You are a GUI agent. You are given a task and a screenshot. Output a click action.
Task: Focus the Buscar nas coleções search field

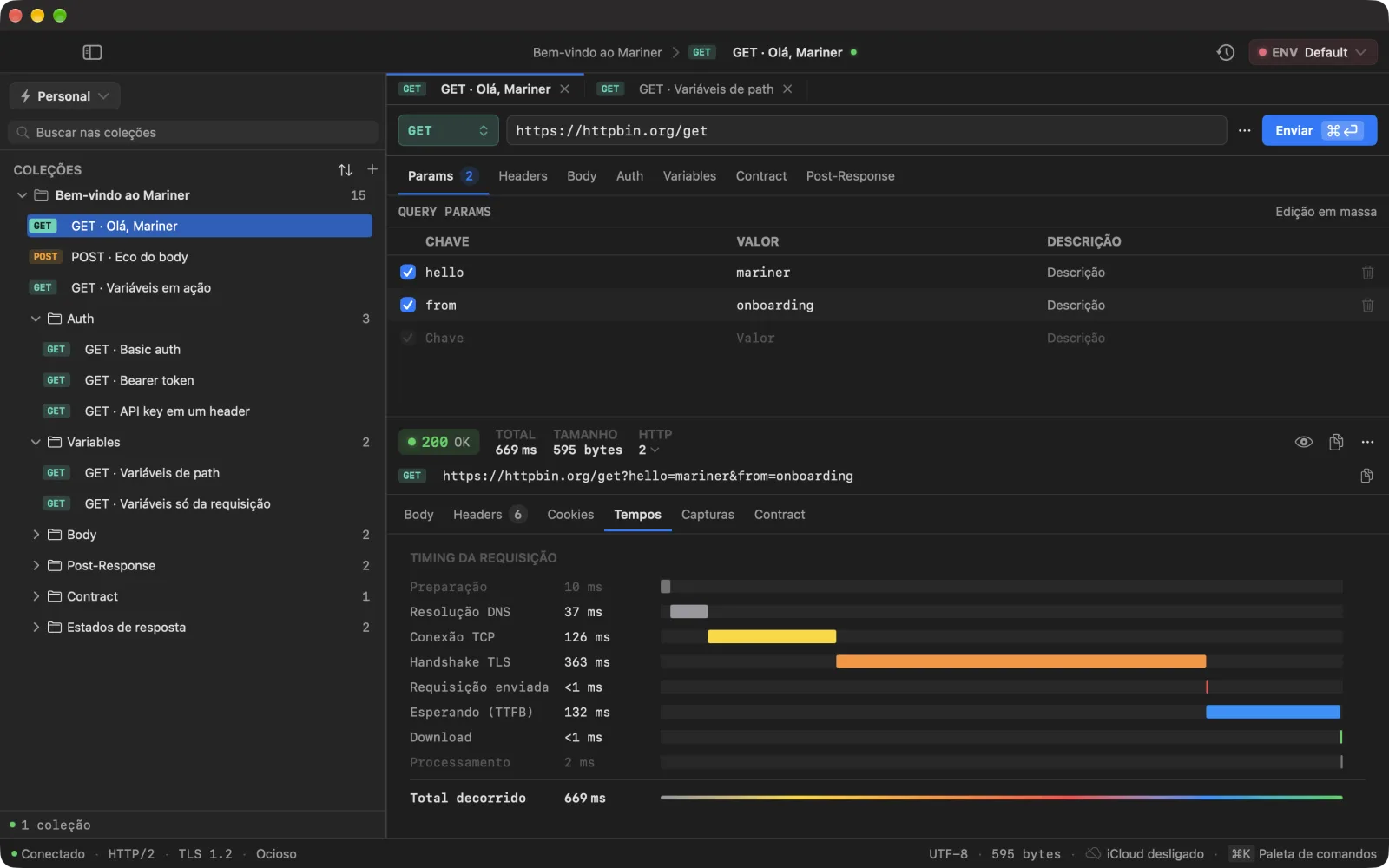pos(194,133)
